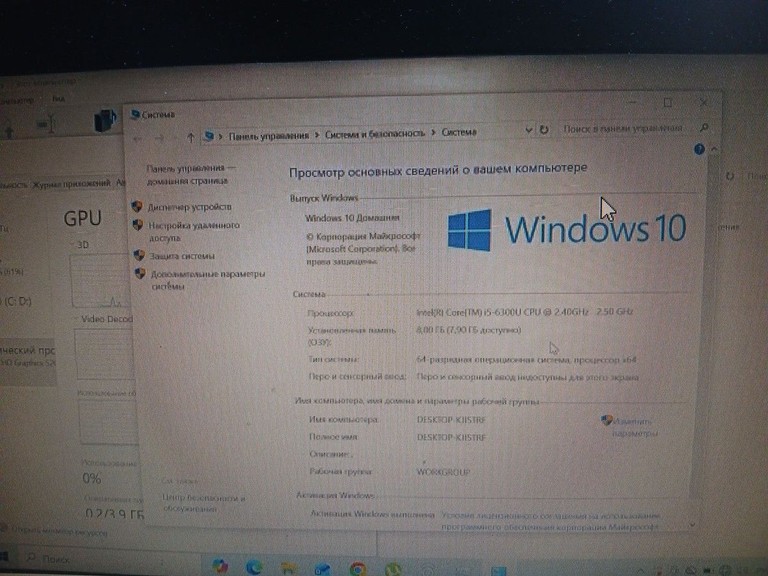Select processor value Intel Core i5-6300U text
Viewport: 768px width, 576px height.
(524, 312)
